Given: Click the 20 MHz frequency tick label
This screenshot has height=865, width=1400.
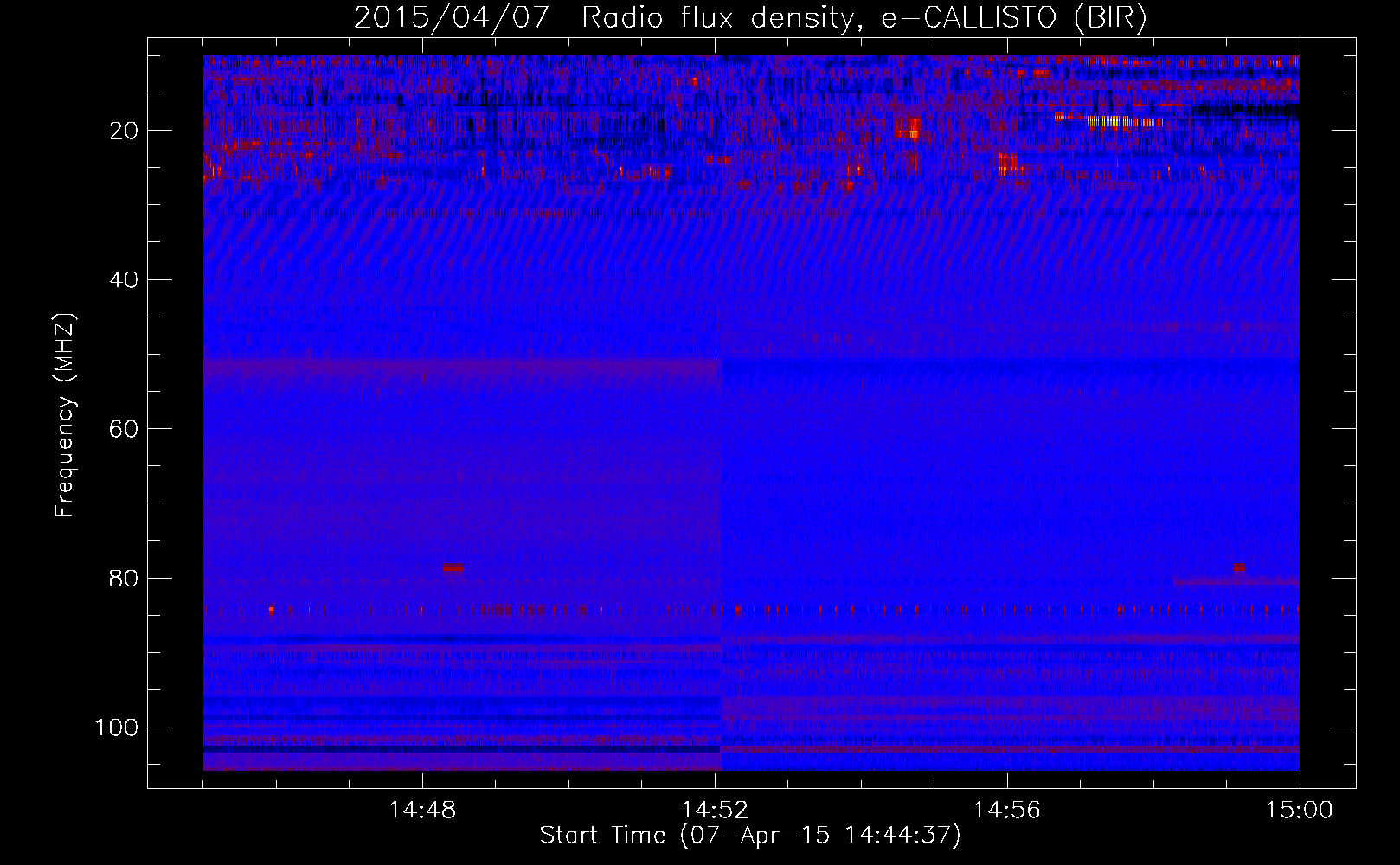Looking at the screenshot, I should pos(125,131).
